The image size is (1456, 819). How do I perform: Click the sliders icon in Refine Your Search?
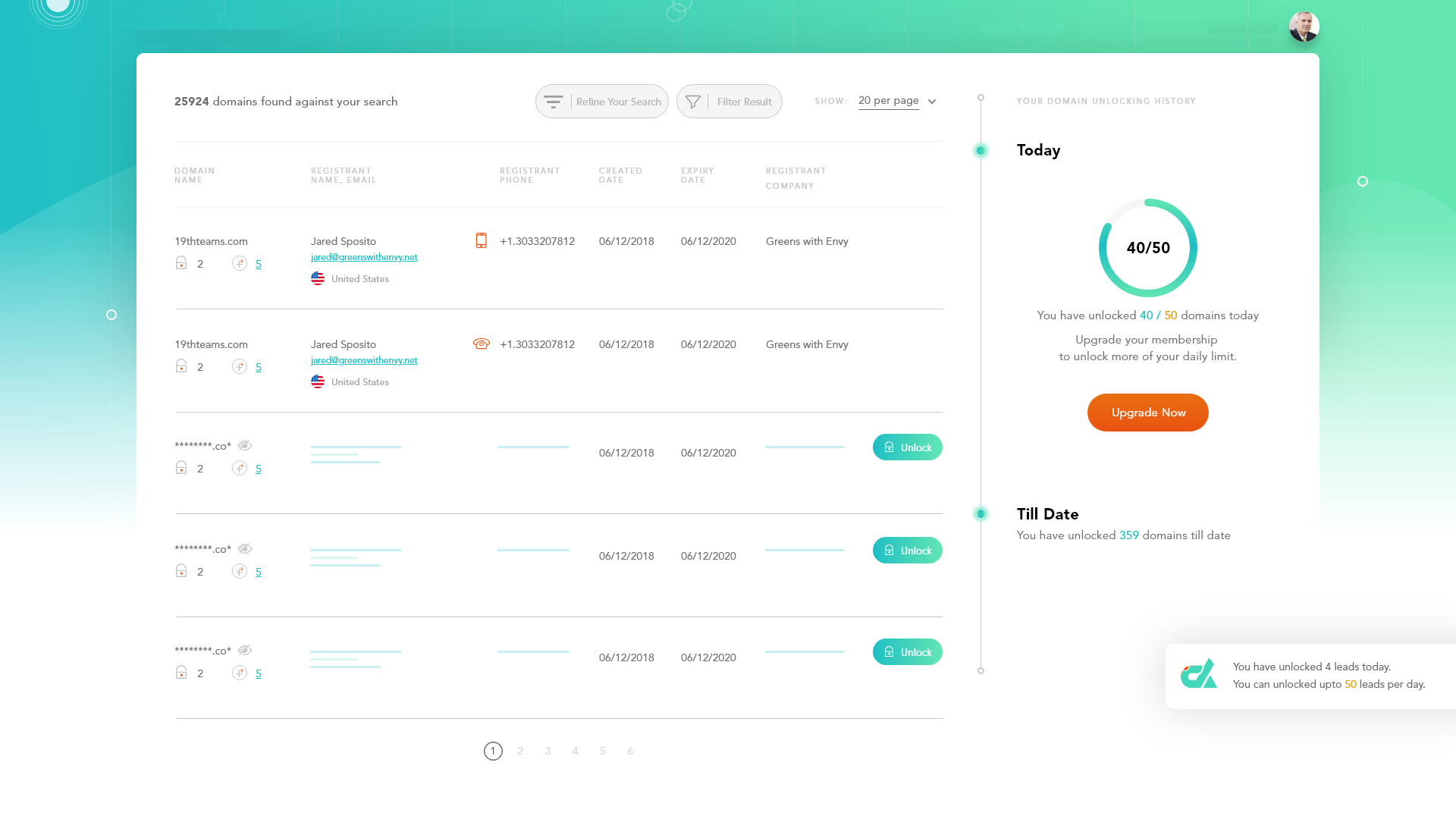point(553,101)
